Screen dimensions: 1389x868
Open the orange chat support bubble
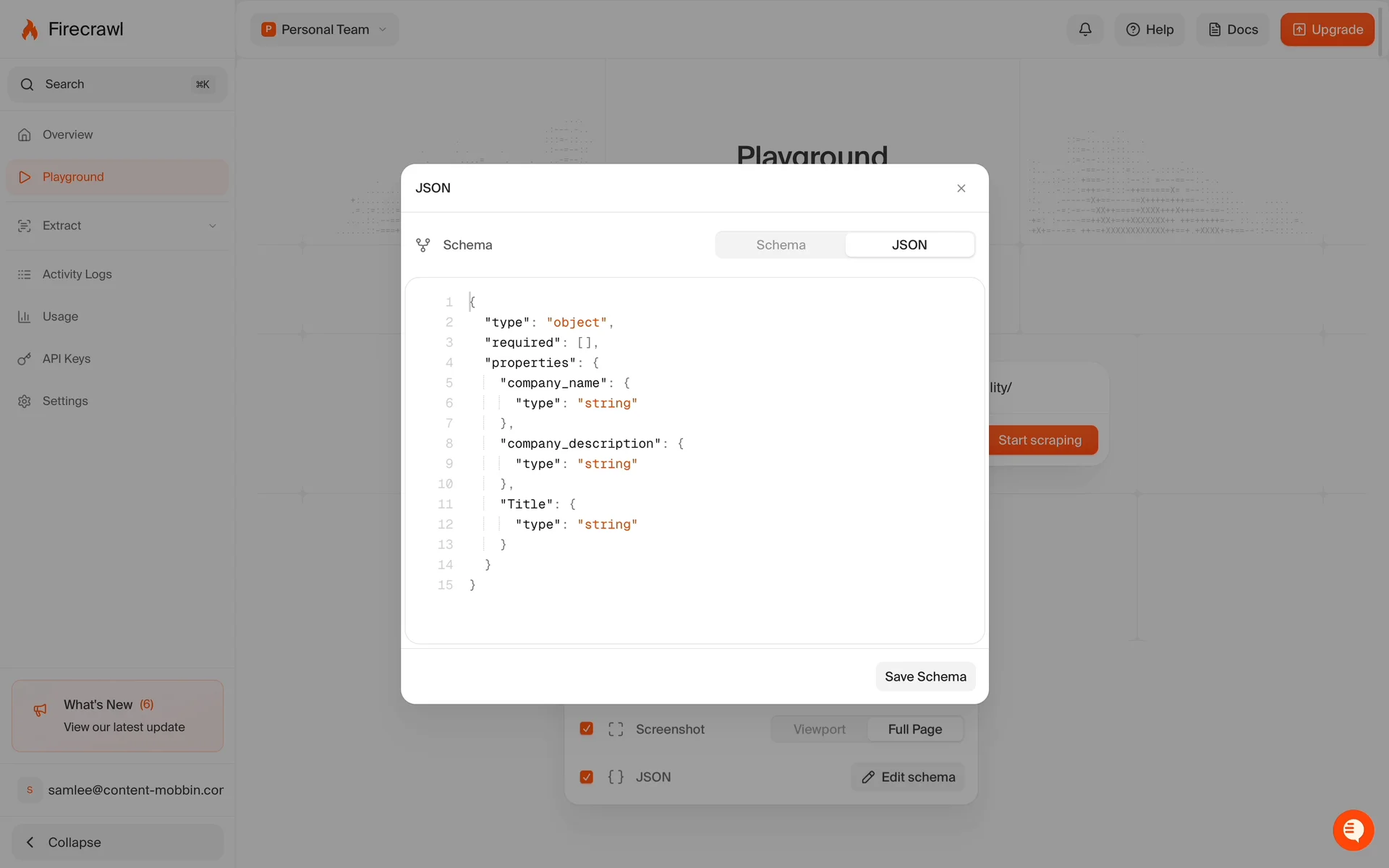(1353, 830)
